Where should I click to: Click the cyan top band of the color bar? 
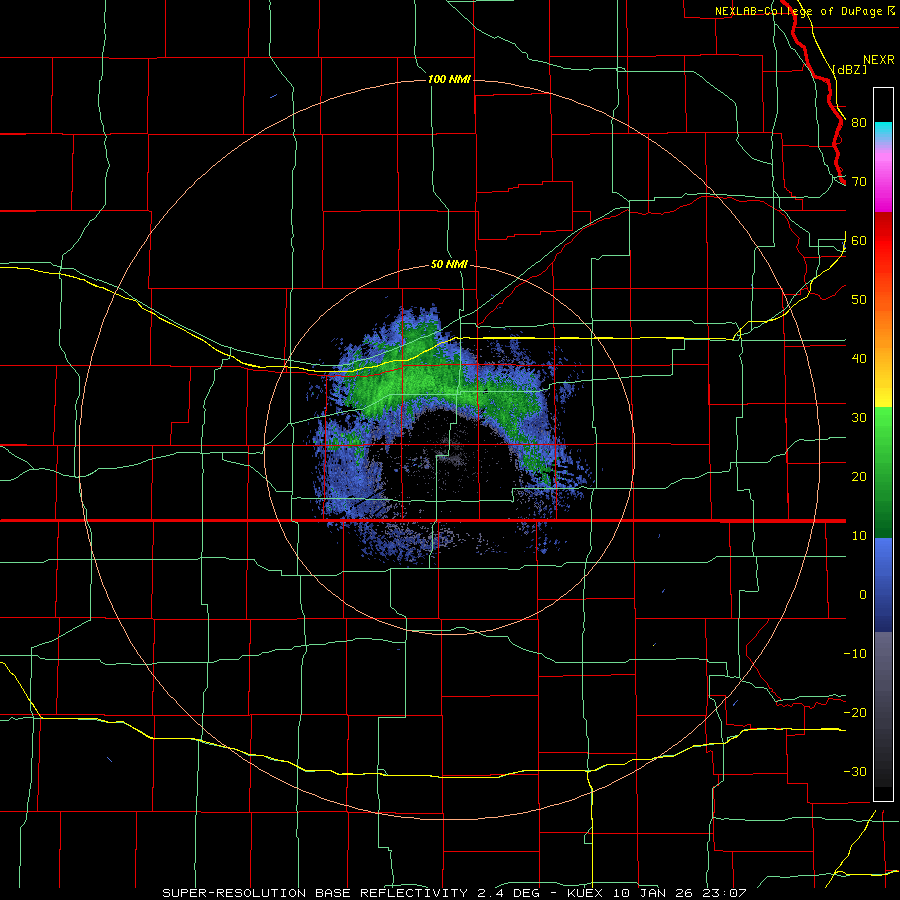(883, 130)
